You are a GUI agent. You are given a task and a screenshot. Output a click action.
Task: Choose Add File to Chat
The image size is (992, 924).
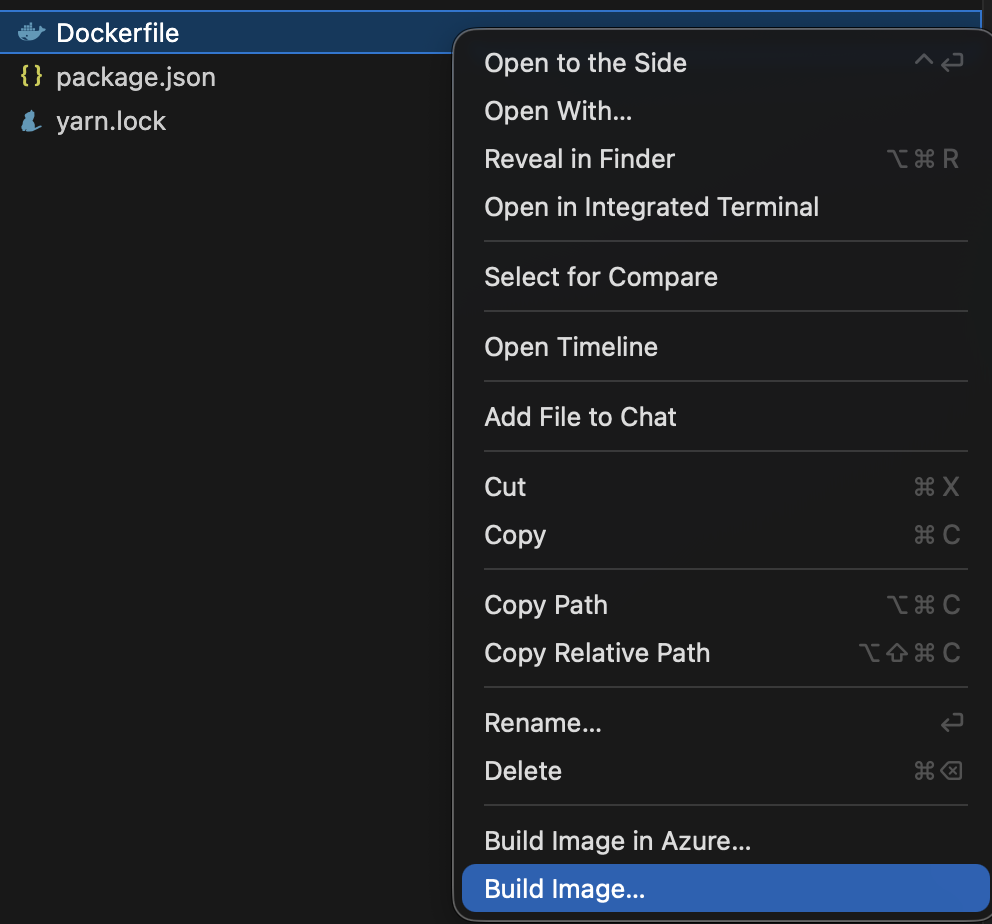pos(580,417)
